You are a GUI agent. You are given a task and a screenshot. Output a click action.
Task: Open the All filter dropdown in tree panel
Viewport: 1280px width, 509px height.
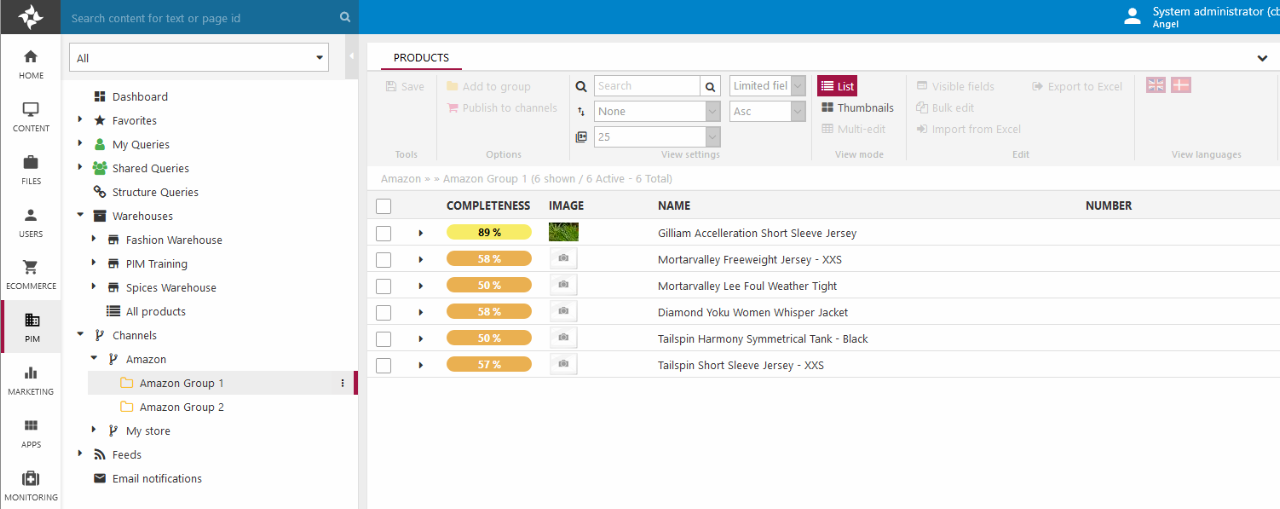199,58
